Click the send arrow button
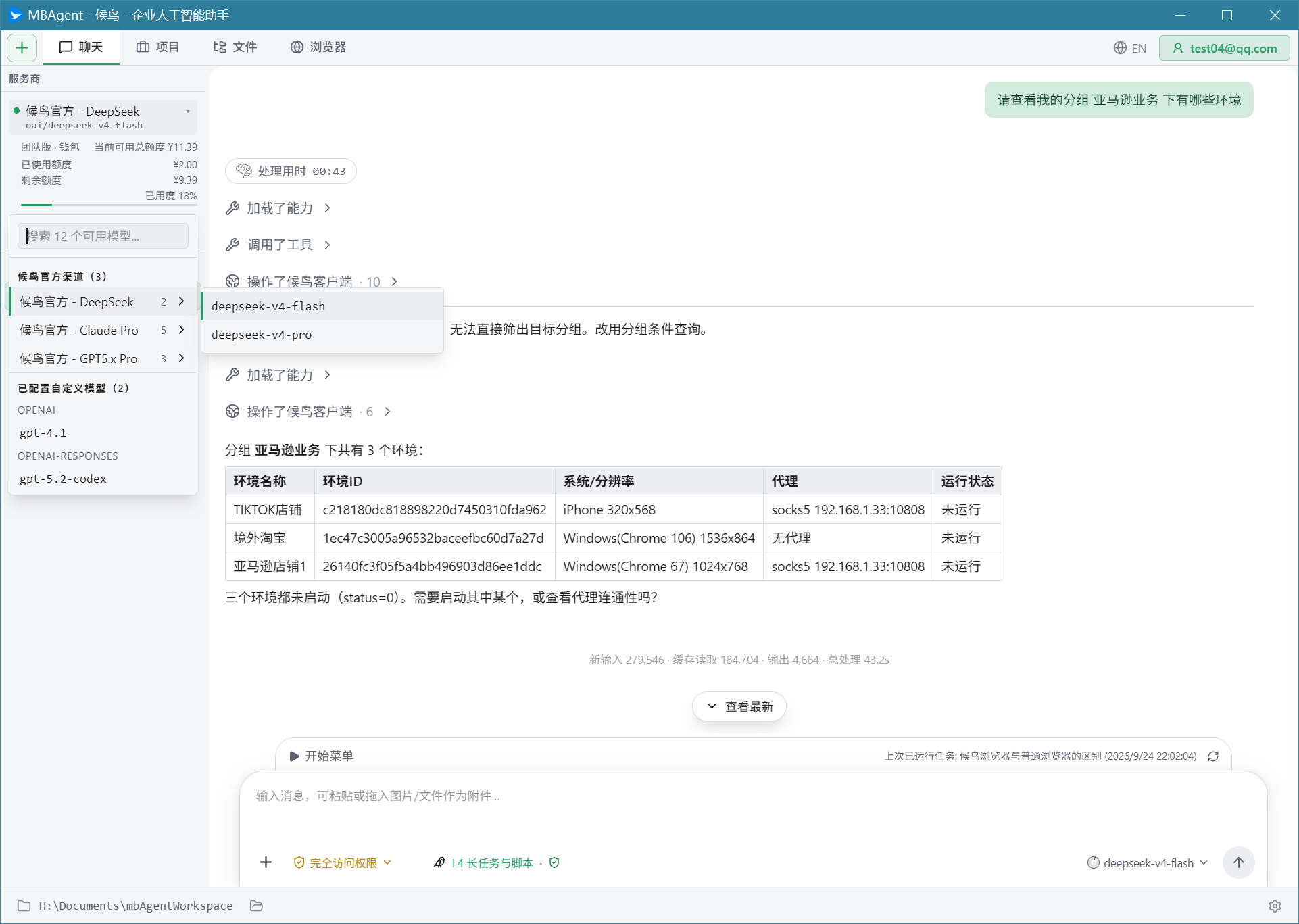Viewport: 1299px width, 924px height. click(1239, 862)
